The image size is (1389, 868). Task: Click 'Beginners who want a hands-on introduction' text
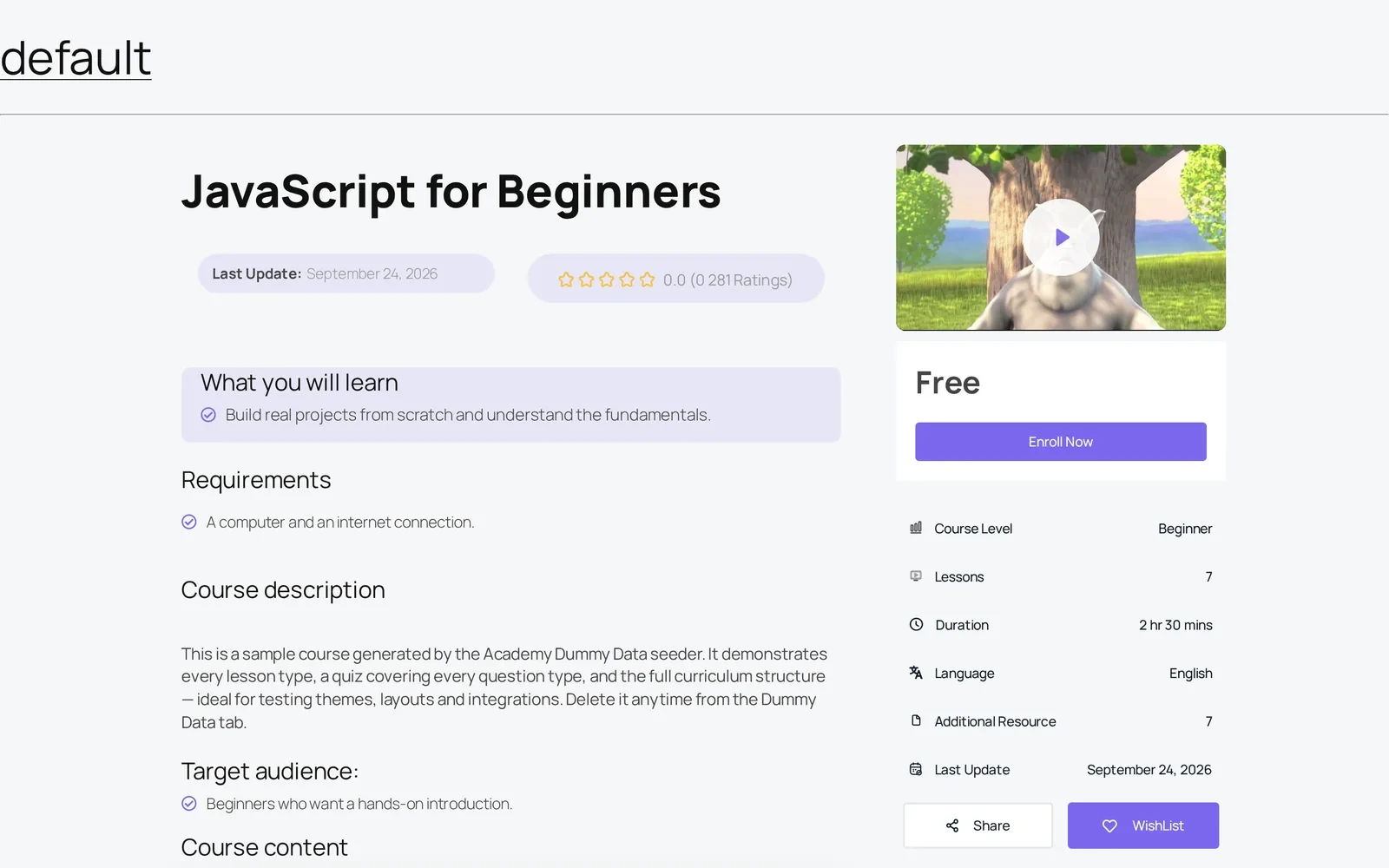pyautogui.click(x=359, y=804)
